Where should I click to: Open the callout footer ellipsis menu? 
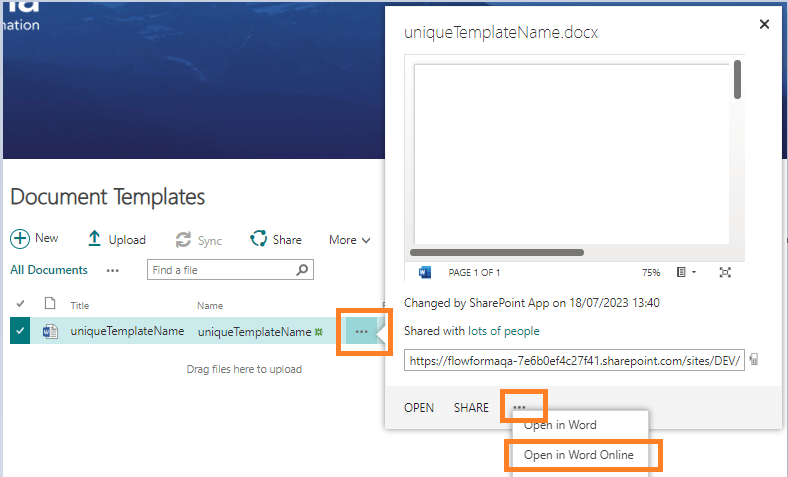click(519, 408)
